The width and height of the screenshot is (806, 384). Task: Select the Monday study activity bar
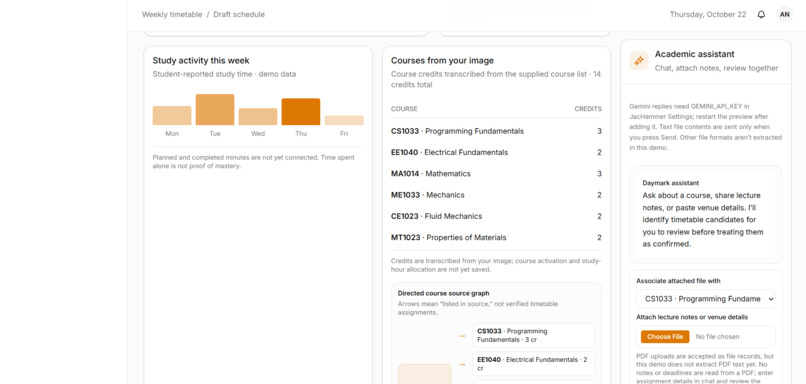172,116
